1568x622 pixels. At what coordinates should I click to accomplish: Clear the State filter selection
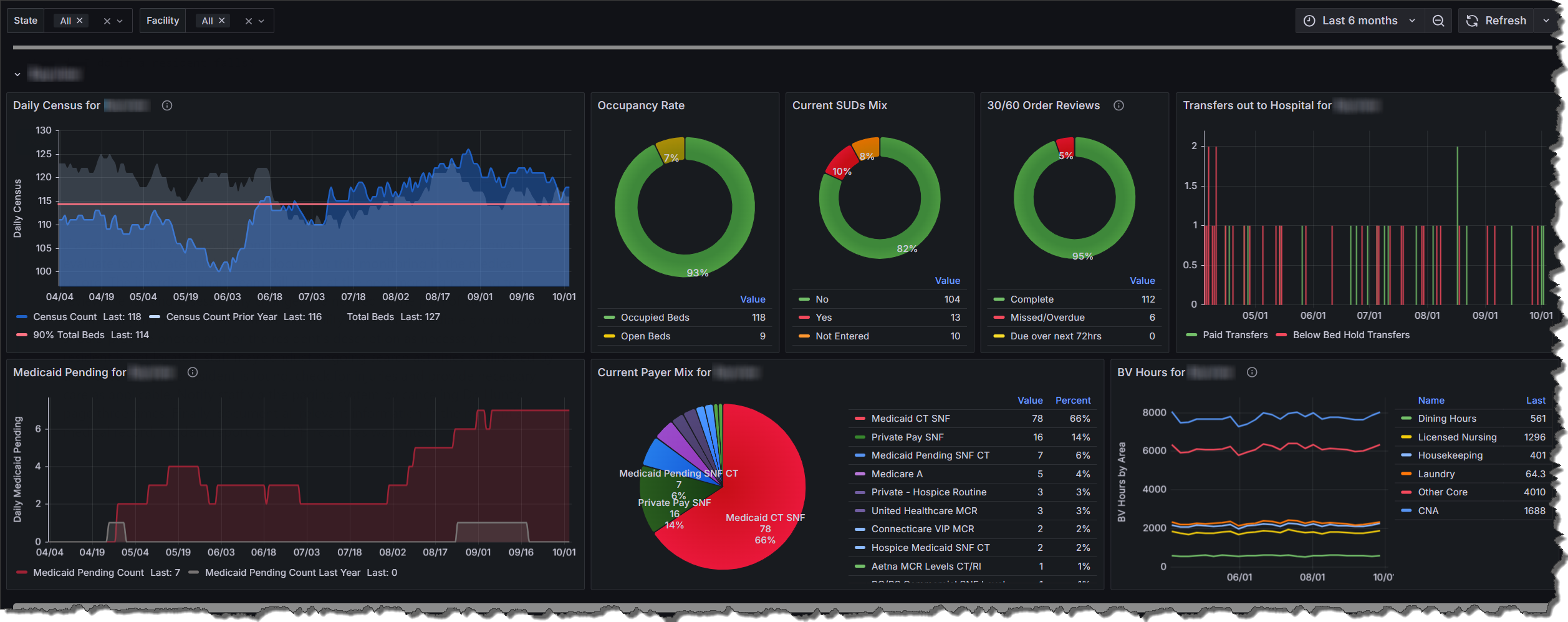click(x=107, y=21)
